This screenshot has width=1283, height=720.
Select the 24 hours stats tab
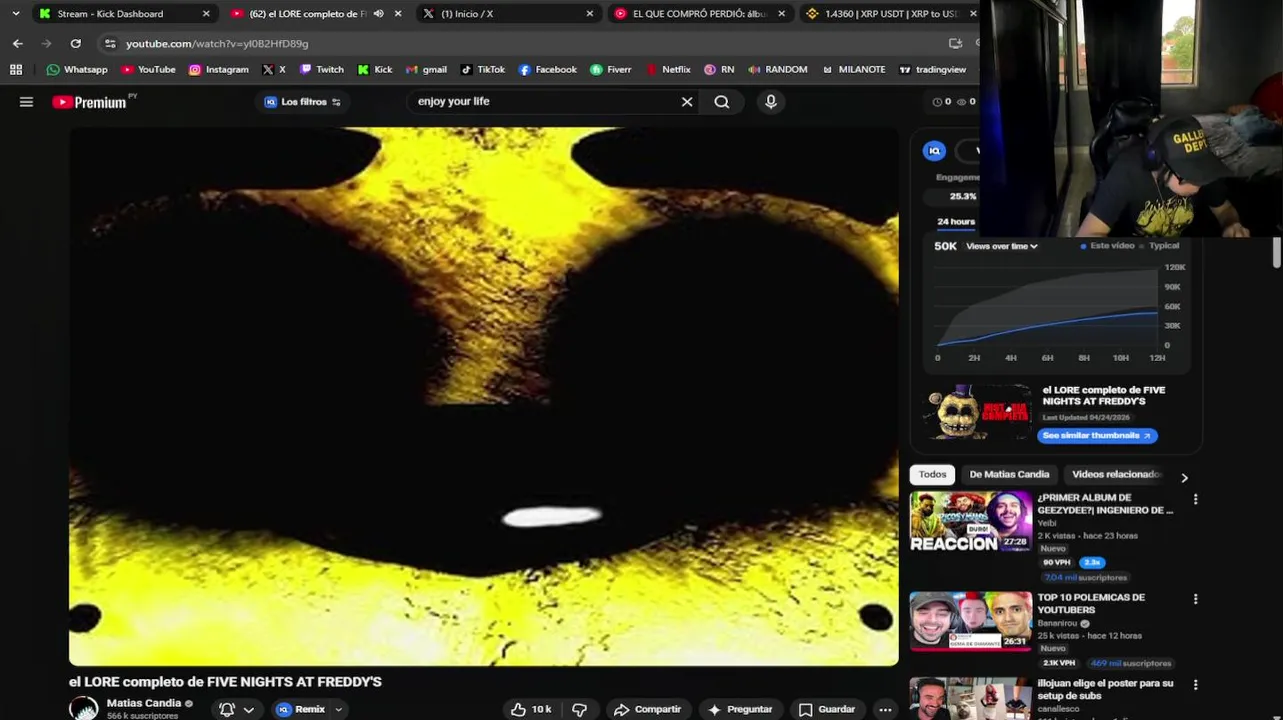[955, 221]
